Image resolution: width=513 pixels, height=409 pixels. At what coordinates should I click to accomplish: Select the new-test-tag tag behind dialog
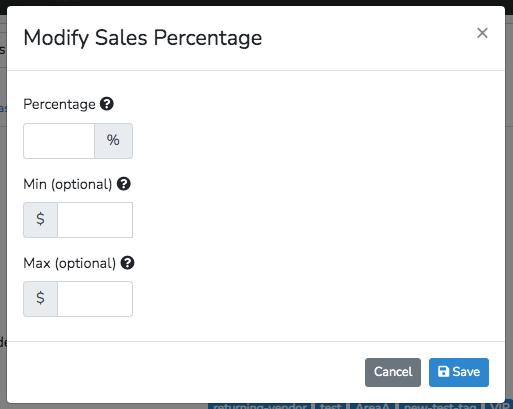[440, 406]
